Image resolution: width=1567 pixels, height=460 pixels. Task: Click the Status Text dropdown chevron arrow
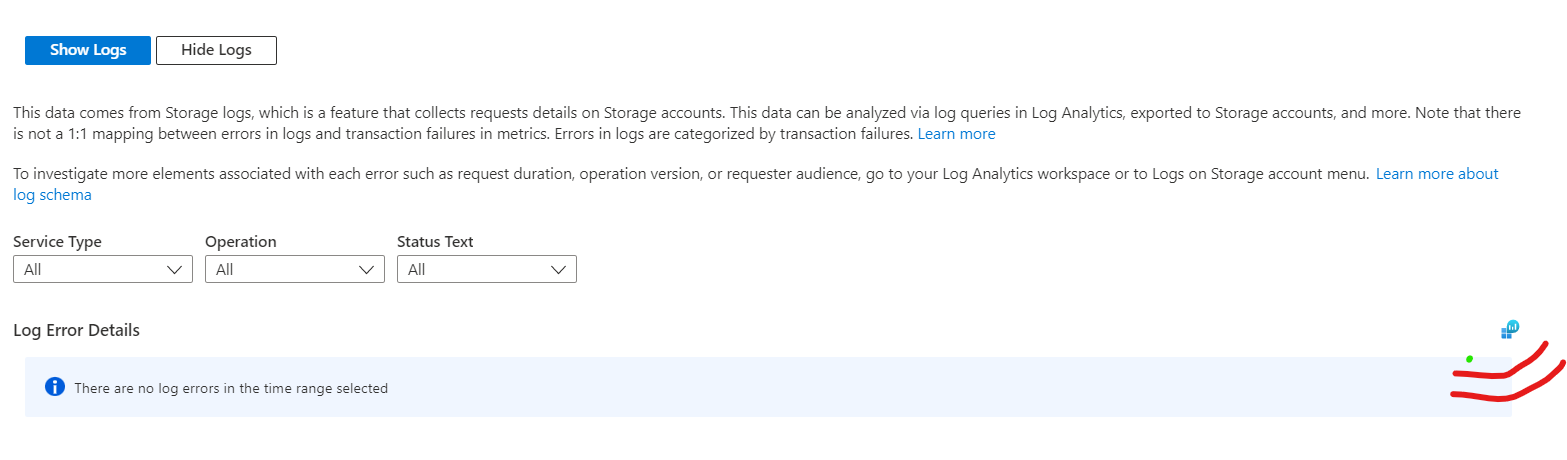point(559,270)
